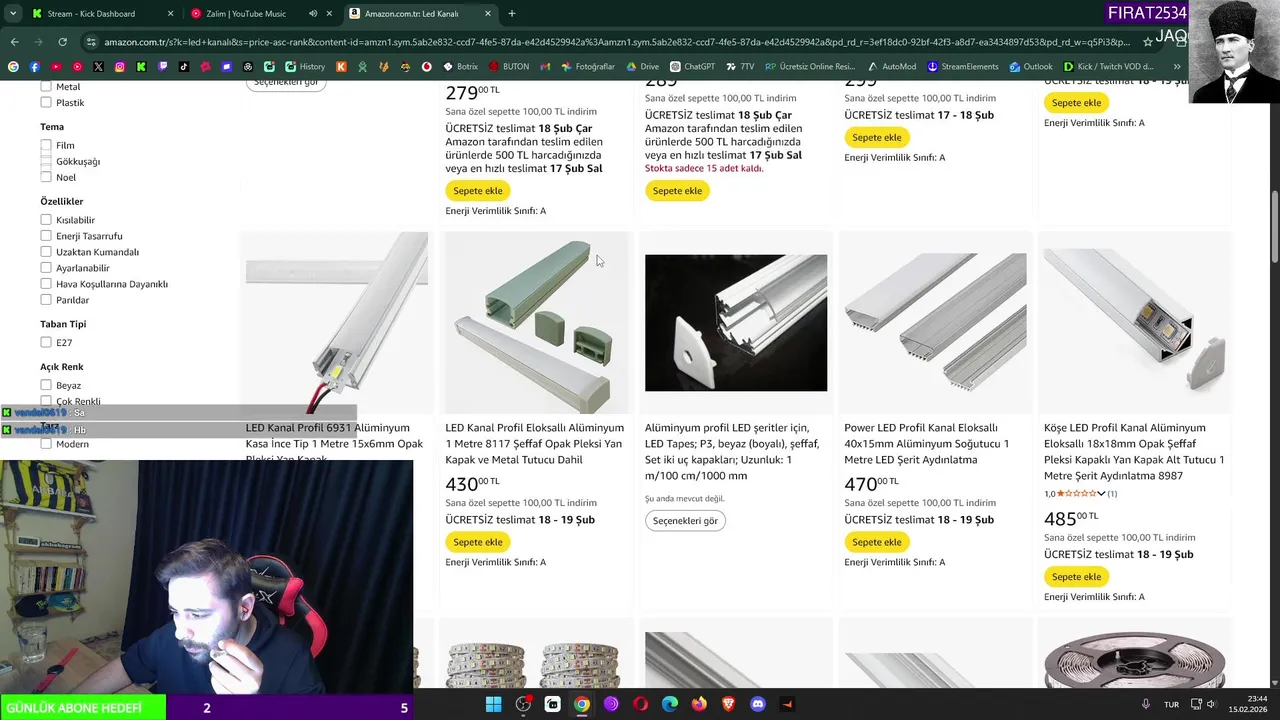Open the AutoMod bookmark
1280x720 pixels.
click(x=891, y=67)
